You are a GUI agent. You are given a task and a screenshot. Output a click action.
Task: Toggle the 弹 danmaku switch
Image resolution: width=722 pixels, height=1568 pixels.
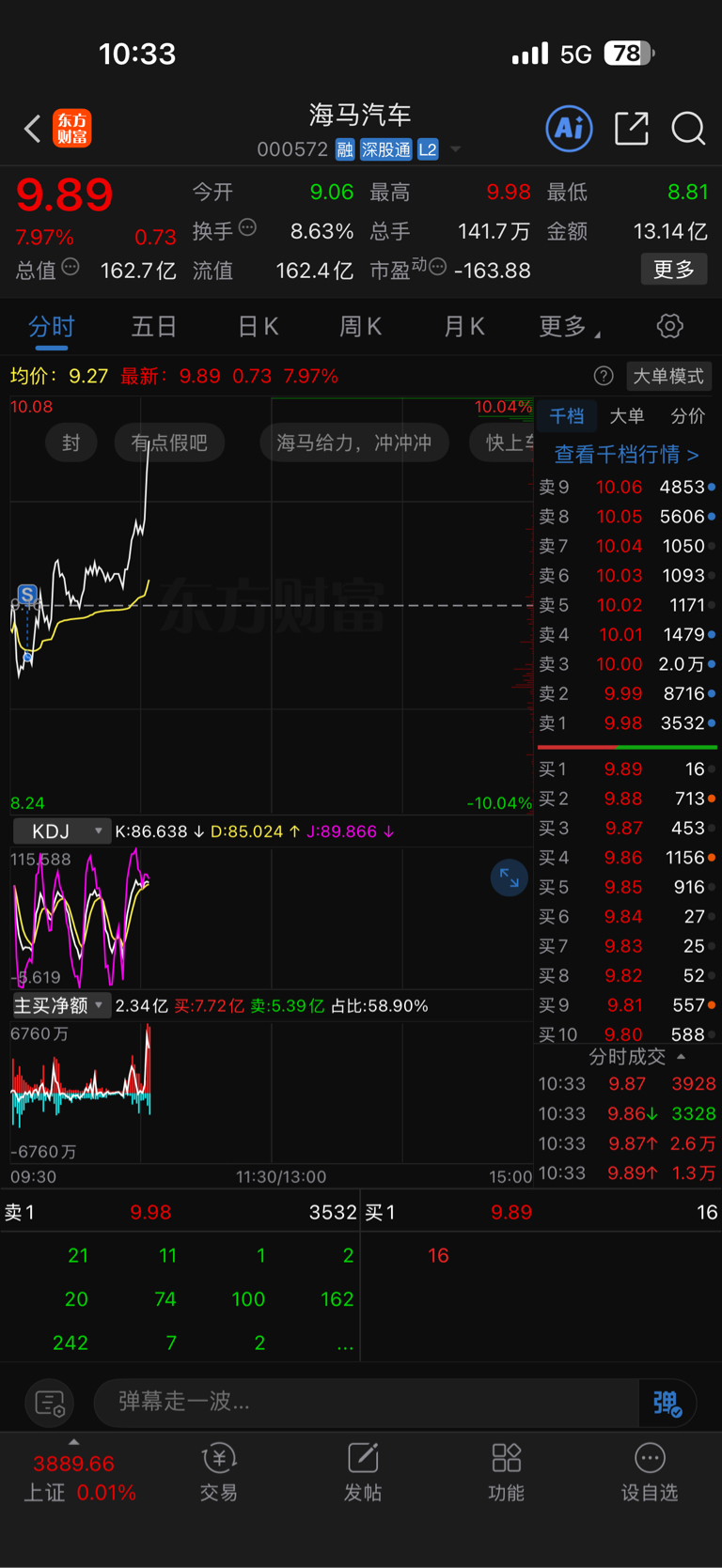tap(667, 1403)
